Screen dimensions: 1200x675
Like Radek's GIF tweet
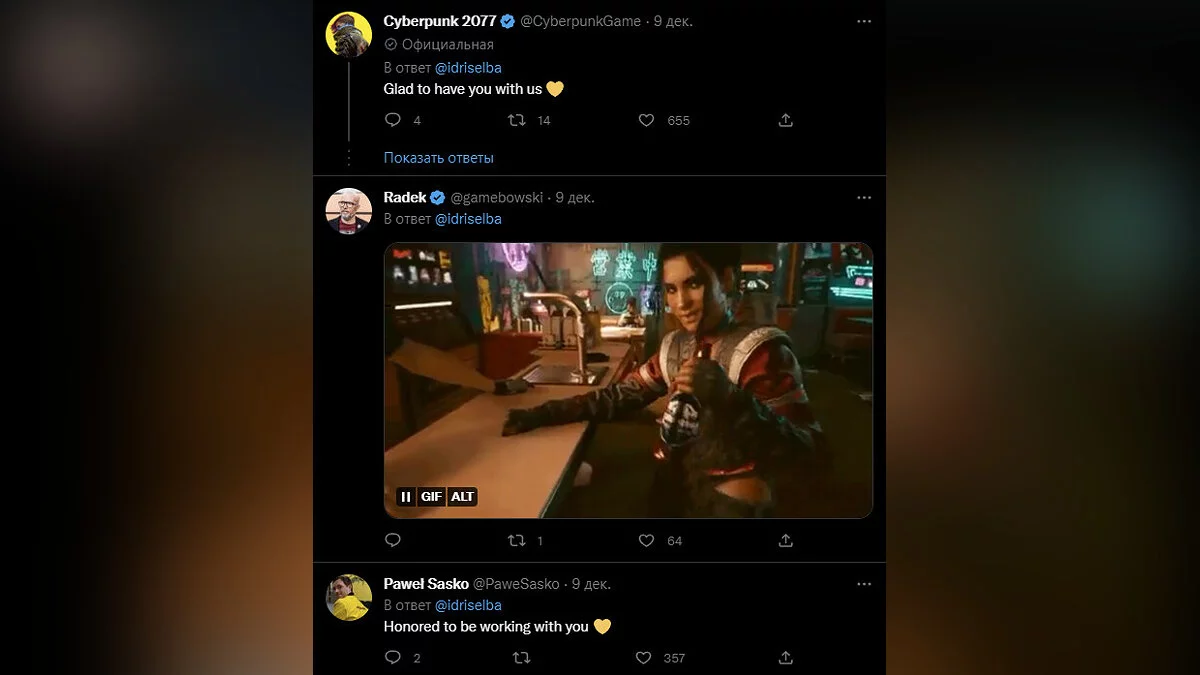coord(647,540)
